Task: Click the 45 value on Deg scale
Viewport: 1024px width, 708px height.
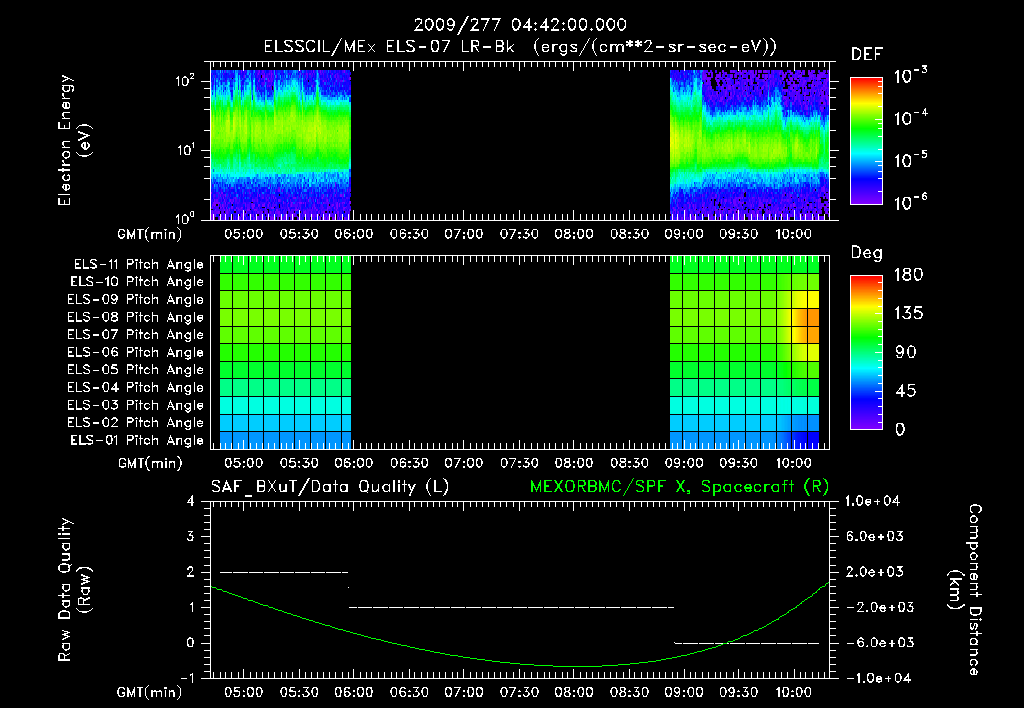Action: coord(906,391)
